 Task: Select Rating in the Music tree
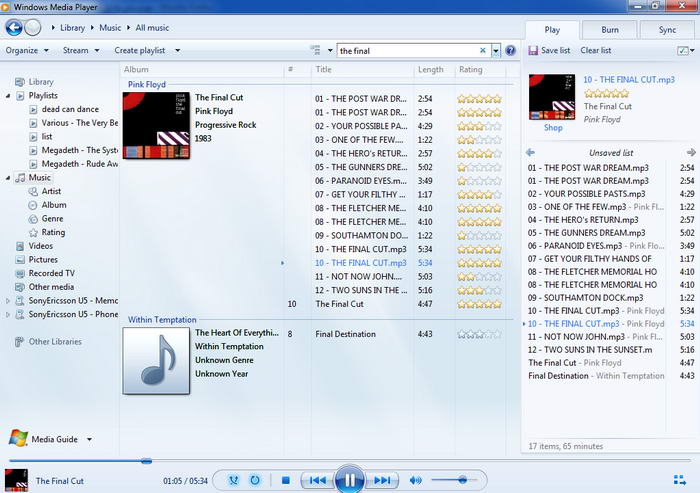[x=53, y=232]
